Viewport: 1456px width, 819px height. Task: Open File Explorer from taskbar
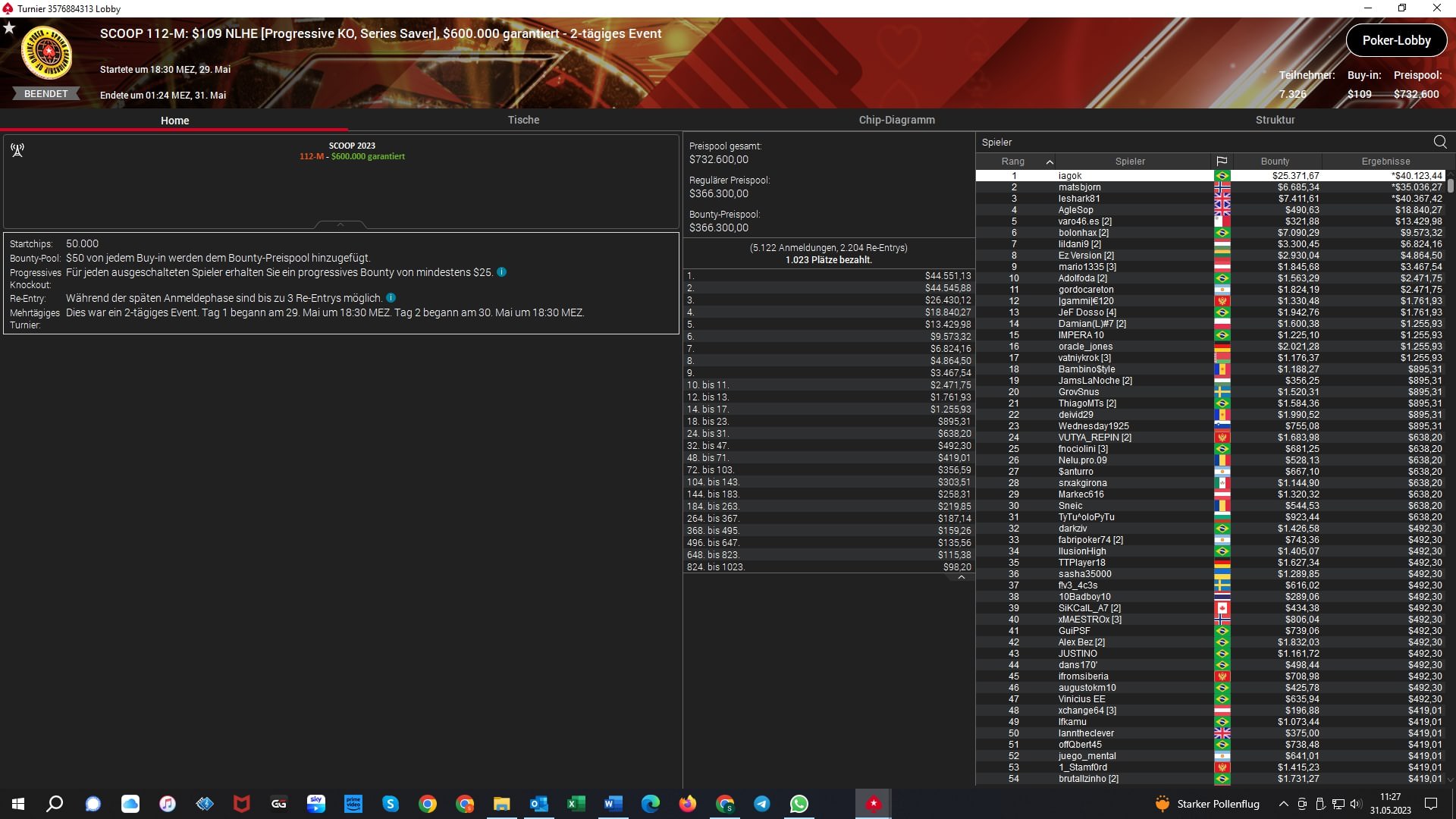point(502,804)
